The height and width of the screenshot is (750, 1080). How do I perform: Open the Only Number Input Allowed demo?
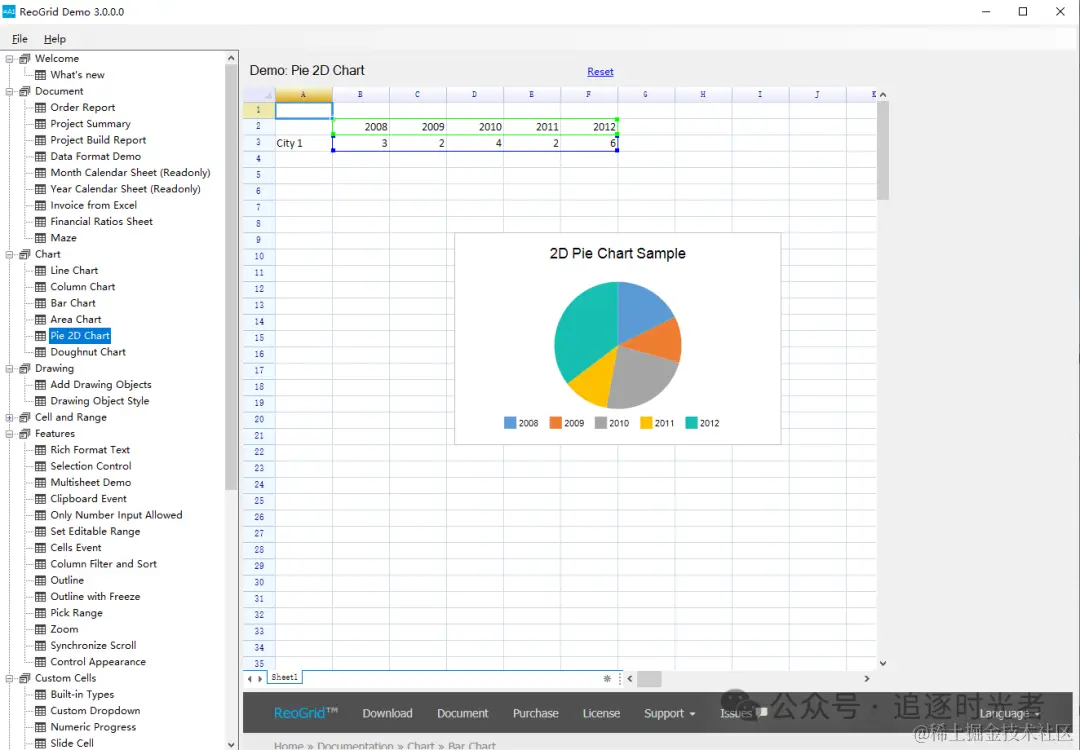coord(116,515)
